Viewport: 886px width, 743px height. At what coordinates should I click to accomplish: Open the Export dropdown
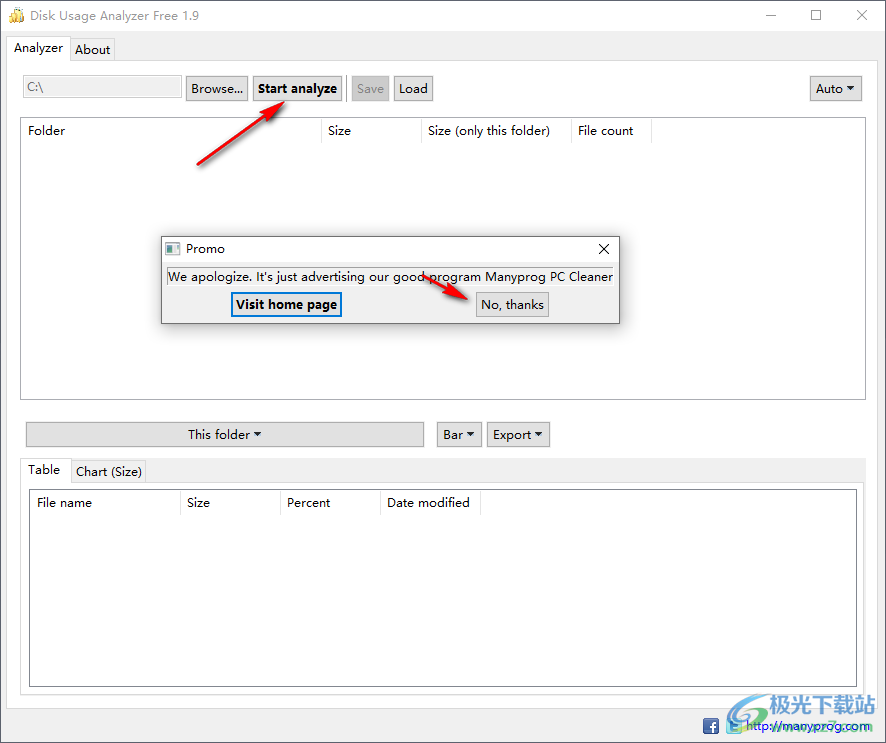[518, 434]
